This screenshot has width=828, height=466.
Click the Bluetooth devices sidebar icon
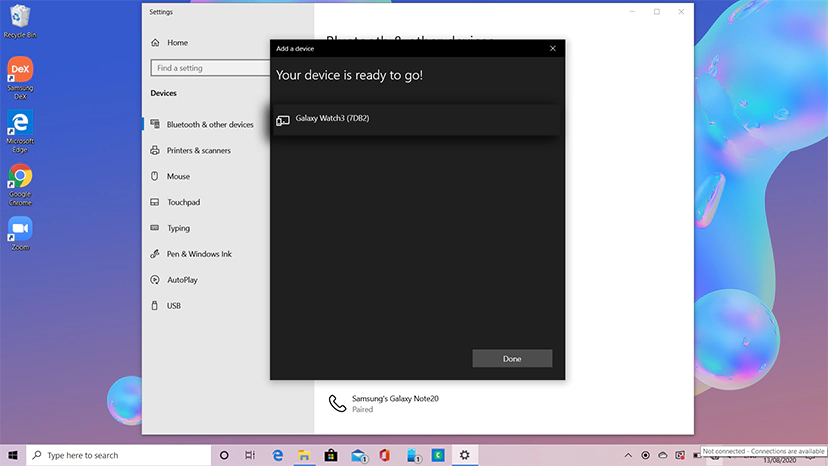[155, 124]
